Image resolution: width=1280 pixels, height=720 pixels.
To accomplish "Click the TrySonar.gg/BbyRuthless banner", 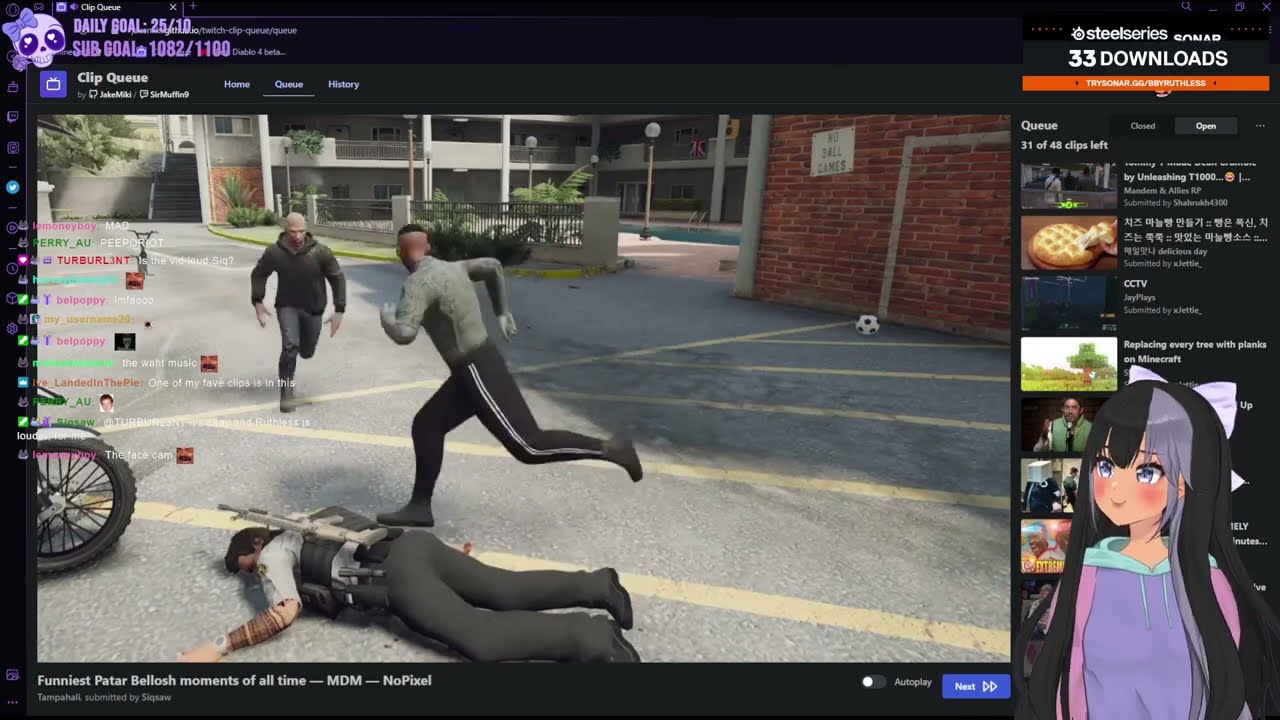I will [x=1146, y=83].
